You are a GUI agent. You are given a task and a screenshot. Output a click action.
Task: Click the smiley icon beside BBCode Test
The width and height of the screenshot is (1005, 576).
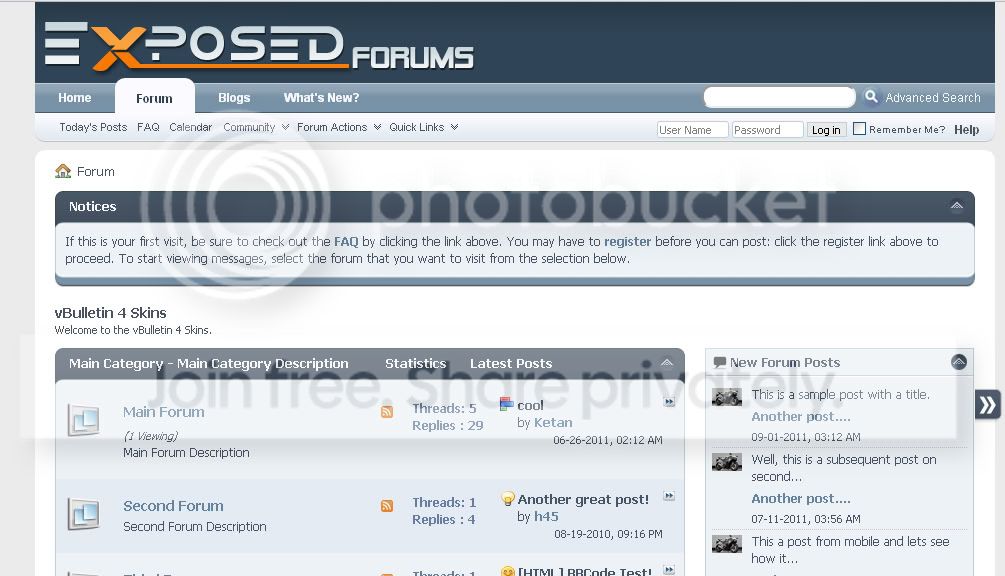click(508, 570)
